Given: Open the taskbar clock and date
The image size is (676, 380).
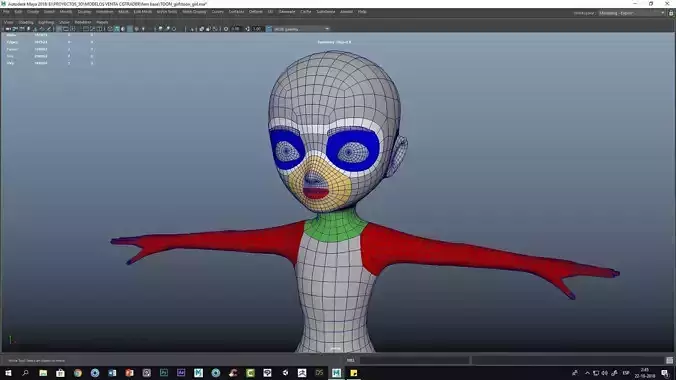Looking at the screenshot, I should click(645, 373).
